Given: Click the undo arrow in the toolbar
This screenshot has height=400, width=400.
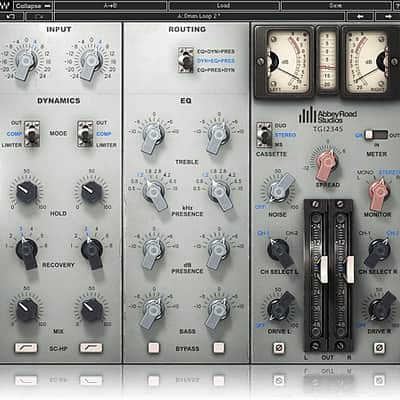Looking at the screenshot, I should point(10,16).
